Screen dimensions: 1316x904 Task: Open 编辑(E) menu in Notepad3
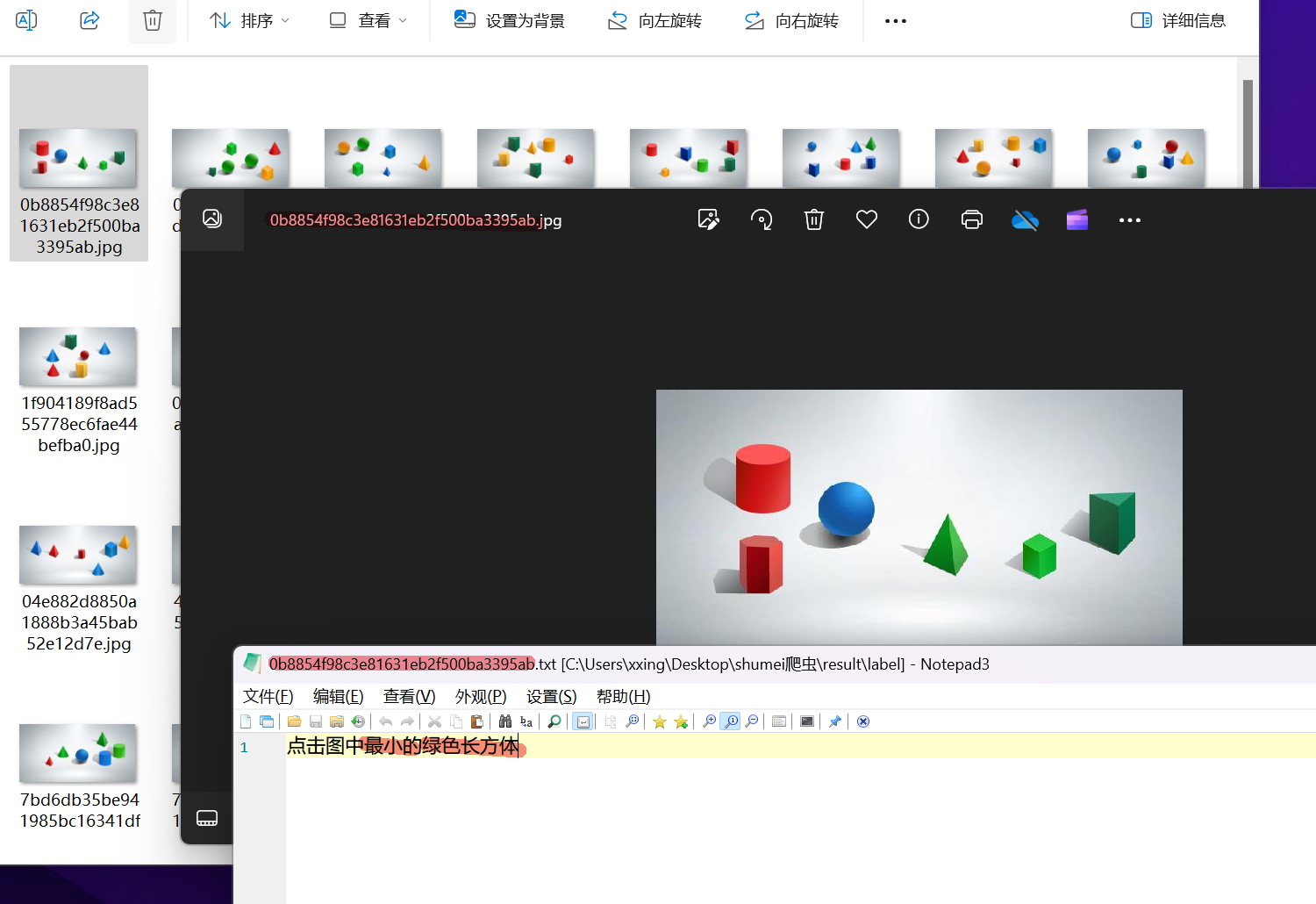click(339, 696)
